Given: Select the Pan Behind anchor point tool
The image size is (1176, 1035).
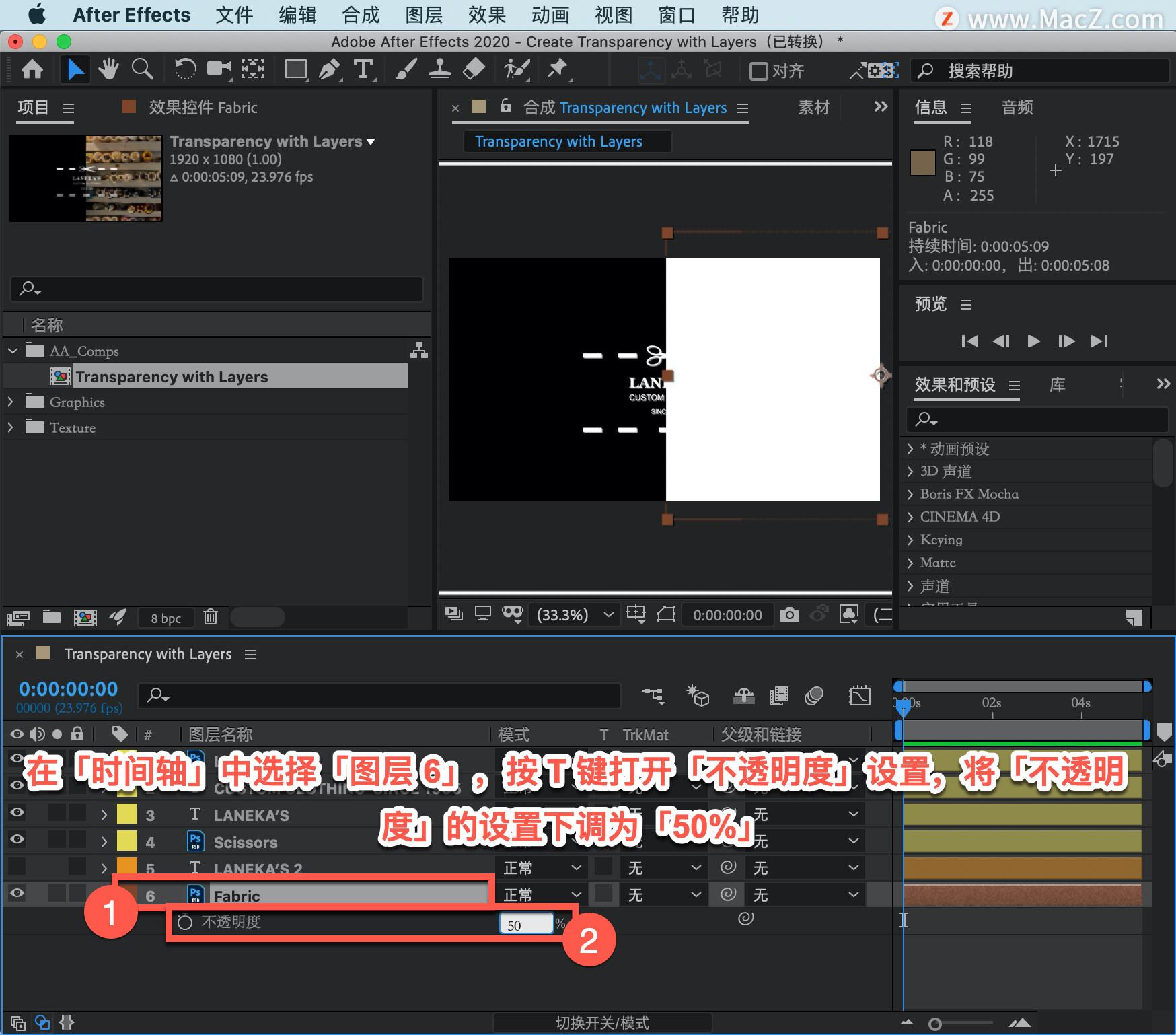Looking at the screenshot, I should coord(253,69).
